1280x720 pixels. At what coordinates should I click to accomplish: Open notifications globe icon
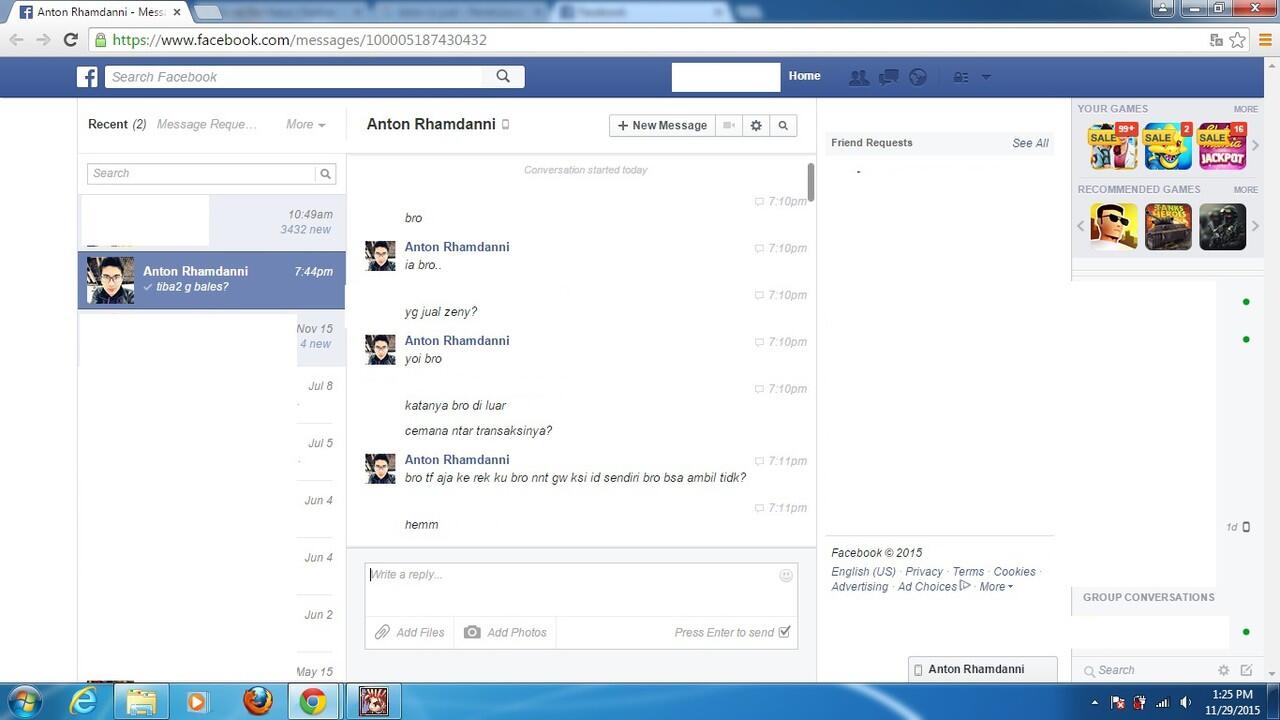917,77
